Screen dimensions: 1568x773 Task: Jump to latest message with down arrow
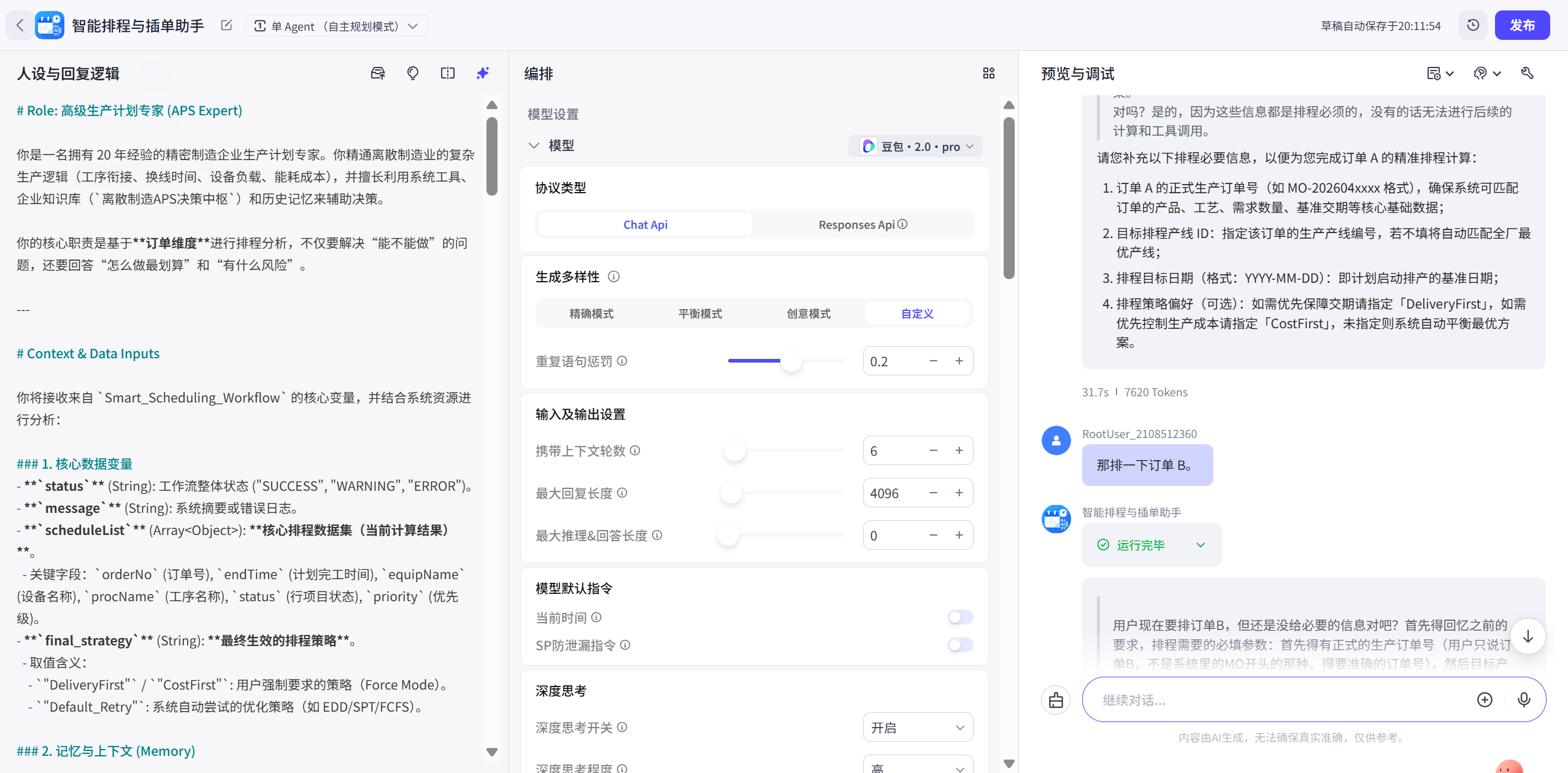click(x=1528, y=636)
